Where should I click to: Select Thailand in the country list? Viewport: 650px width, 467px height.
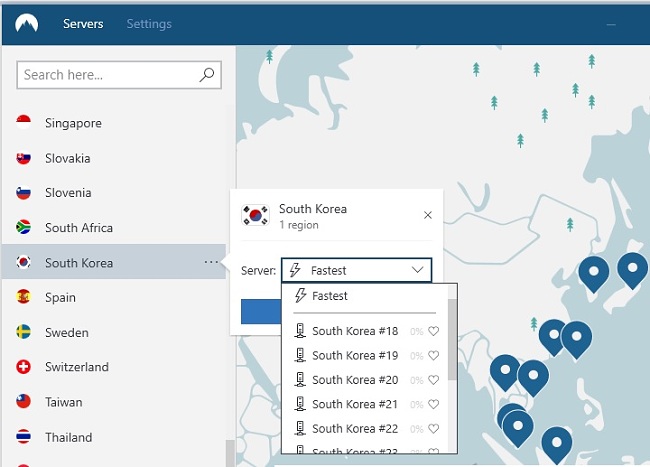point(114,437)
